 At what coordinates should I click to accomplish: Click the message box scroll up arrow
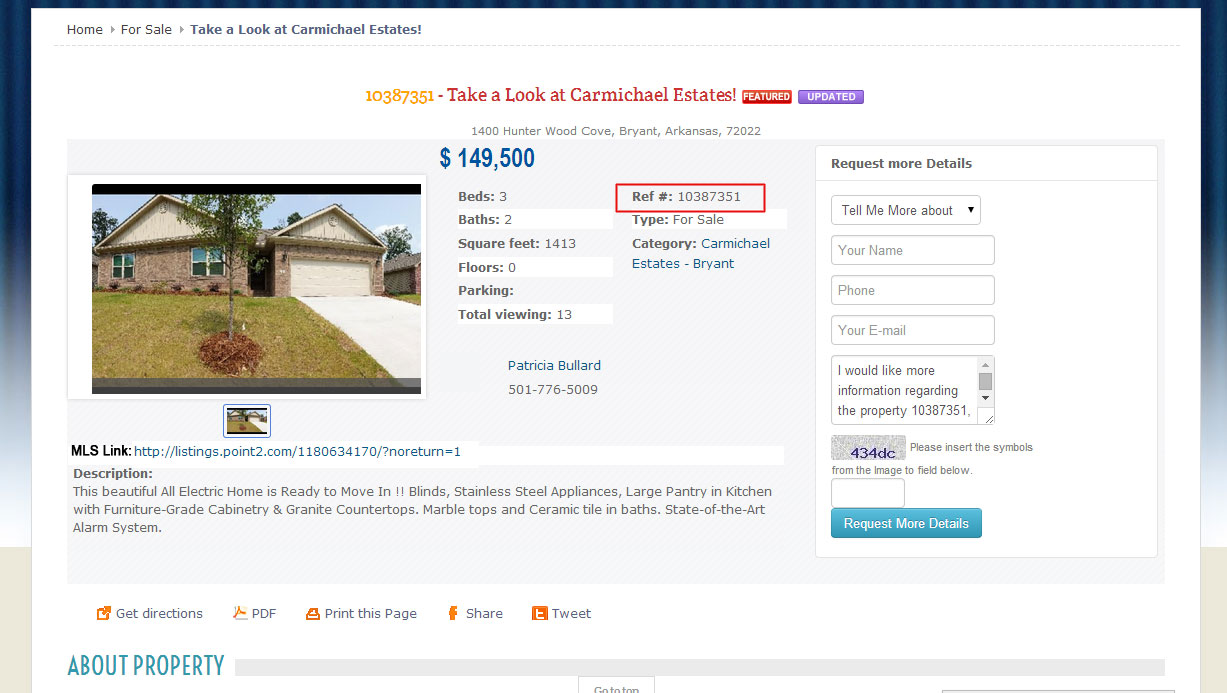[985, 364]
